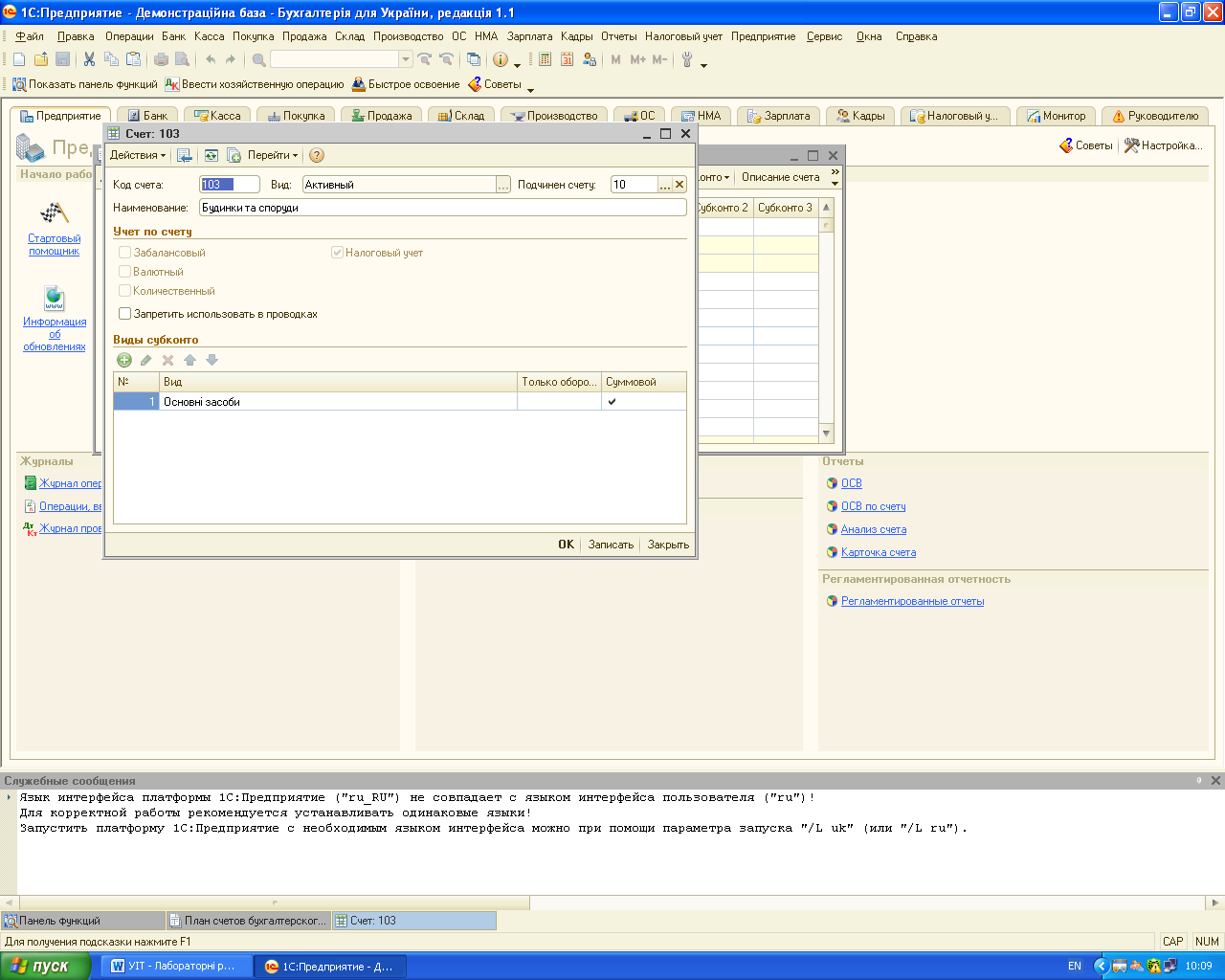Open the Перейти dropdown in Счет window
The height and width of the screenshot is (980, 1225).
273,155
